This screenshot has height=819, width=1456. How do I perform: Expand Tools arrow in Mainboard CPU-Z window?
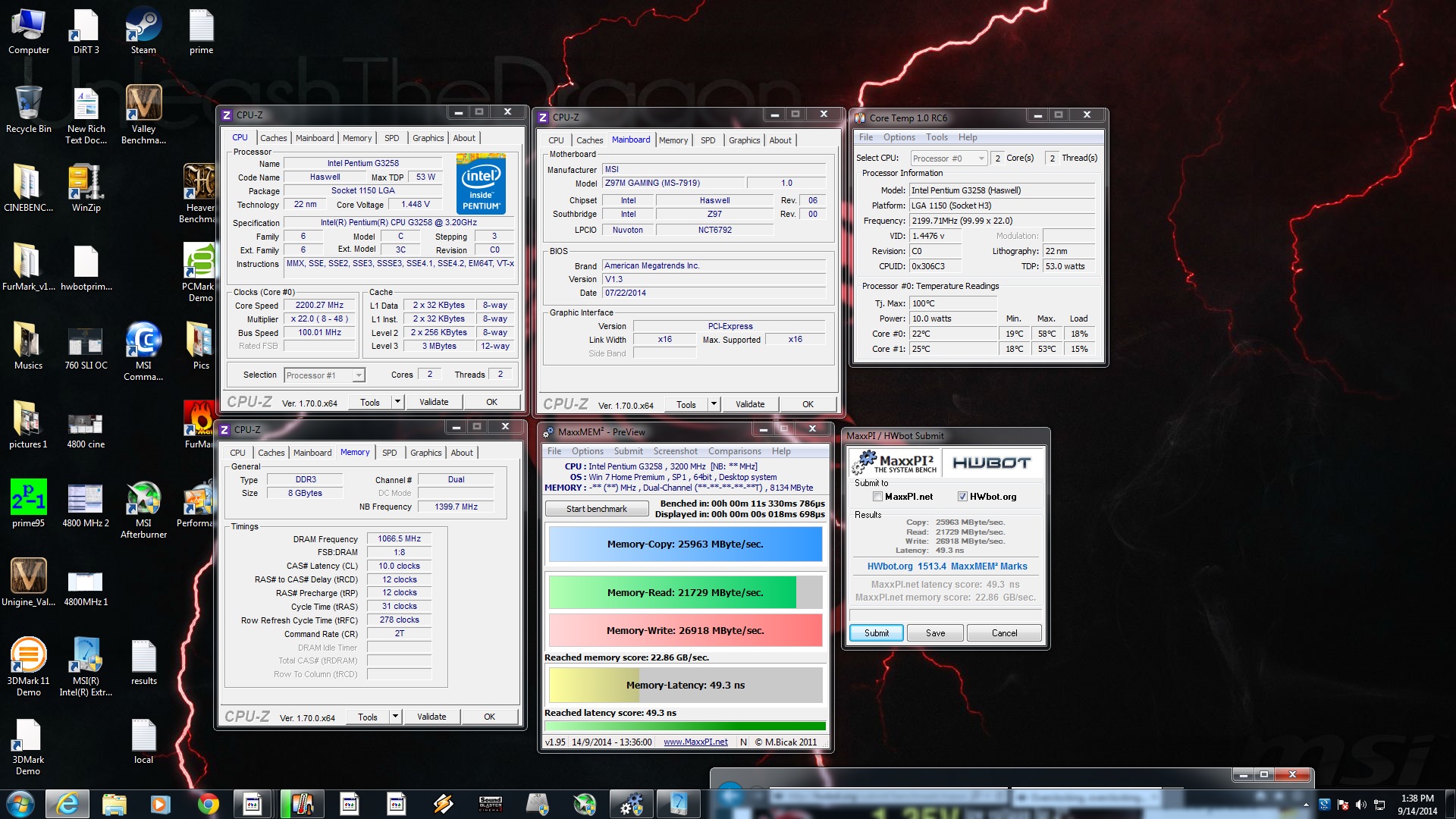tap(714, 404)
